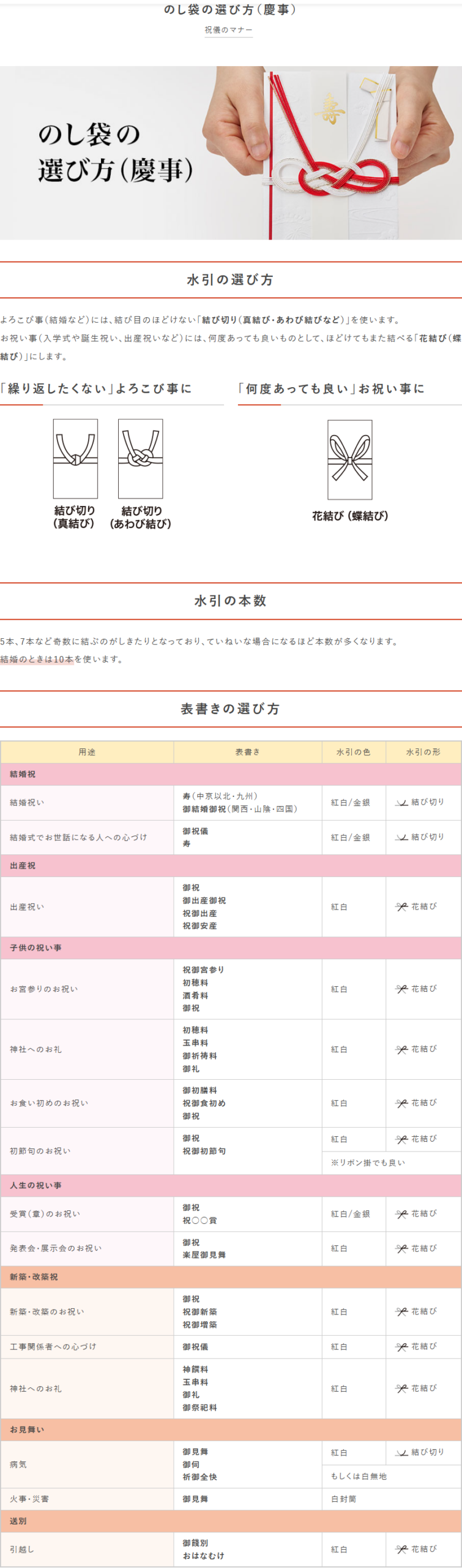
Task: Click the 出産祝 category row
Action: coord(231,865)
